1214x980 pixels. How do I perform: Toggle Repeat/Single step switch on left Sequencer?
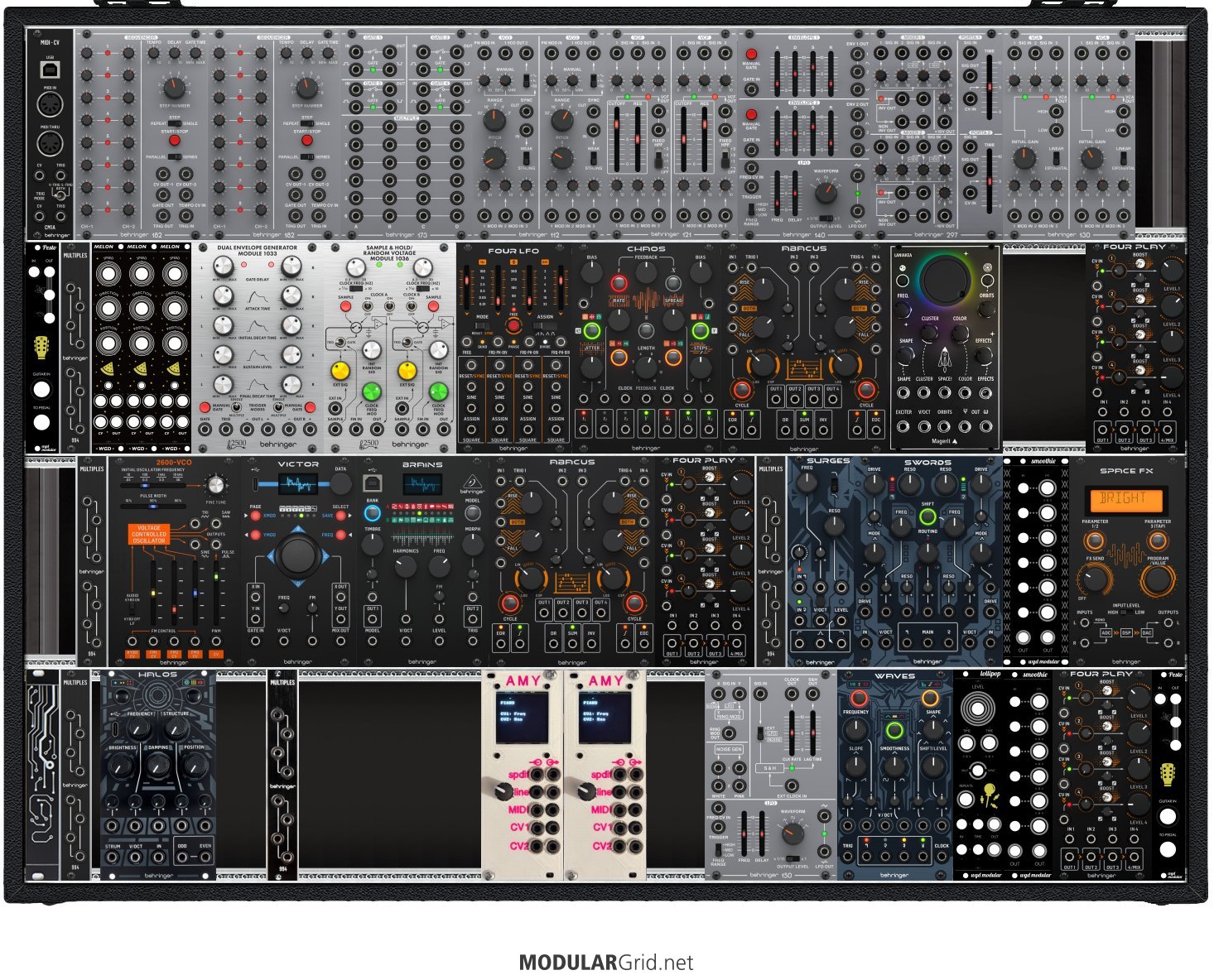point(175,123)
